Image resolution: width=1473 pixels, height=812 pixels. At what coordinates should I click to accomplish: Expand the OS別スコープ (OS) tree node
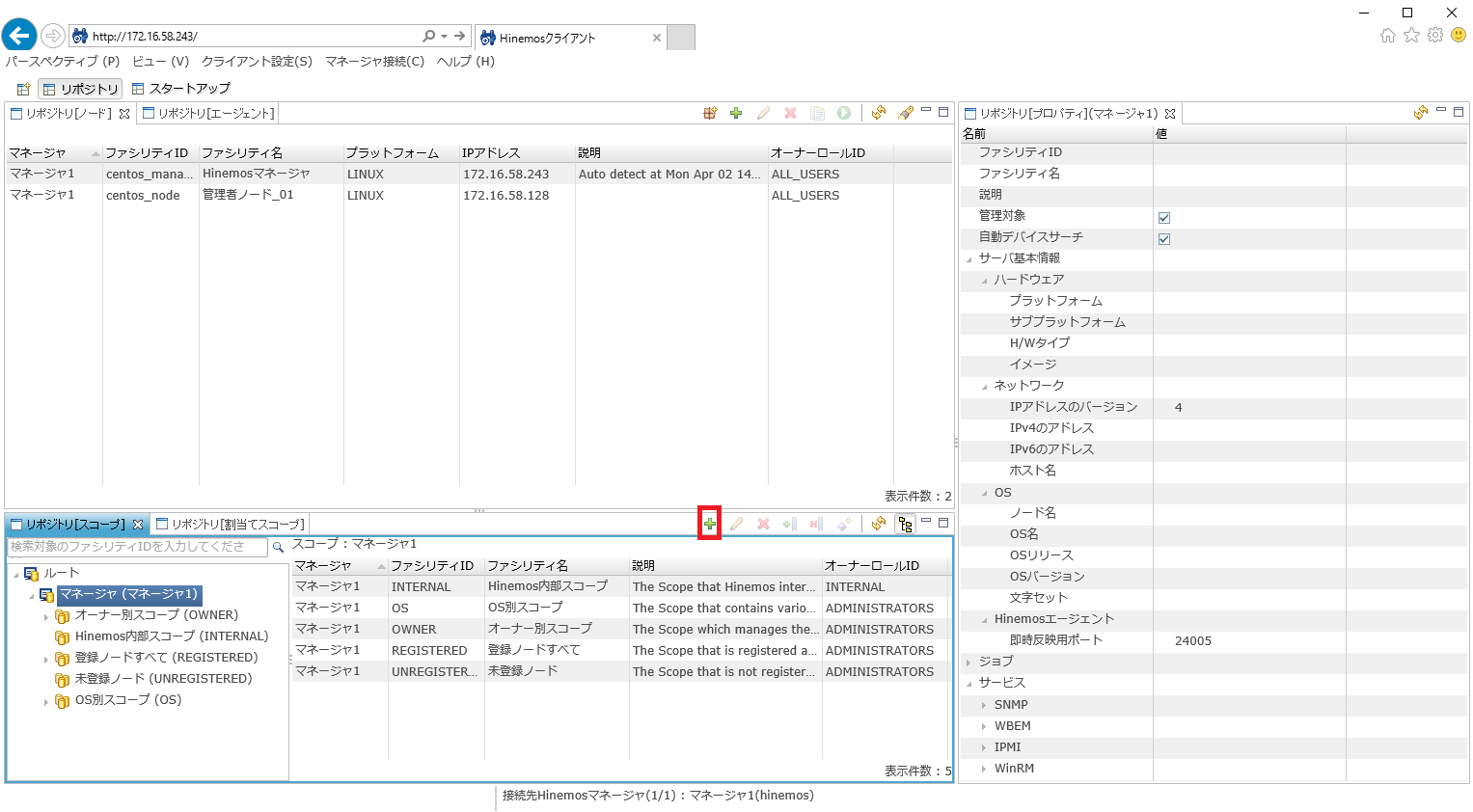pos(46,702)
